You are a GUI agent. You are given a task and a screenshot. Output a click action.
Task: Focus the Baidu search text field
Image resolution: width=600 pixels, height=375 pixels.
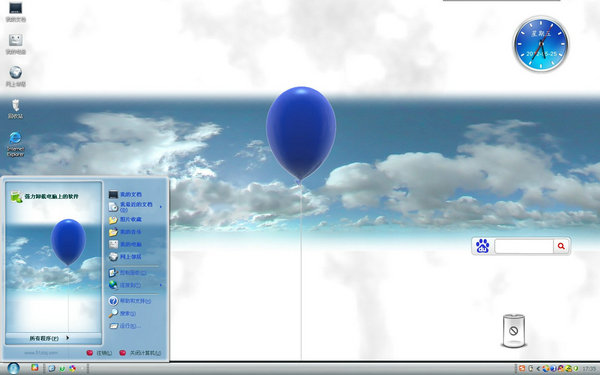coord(524,246)
